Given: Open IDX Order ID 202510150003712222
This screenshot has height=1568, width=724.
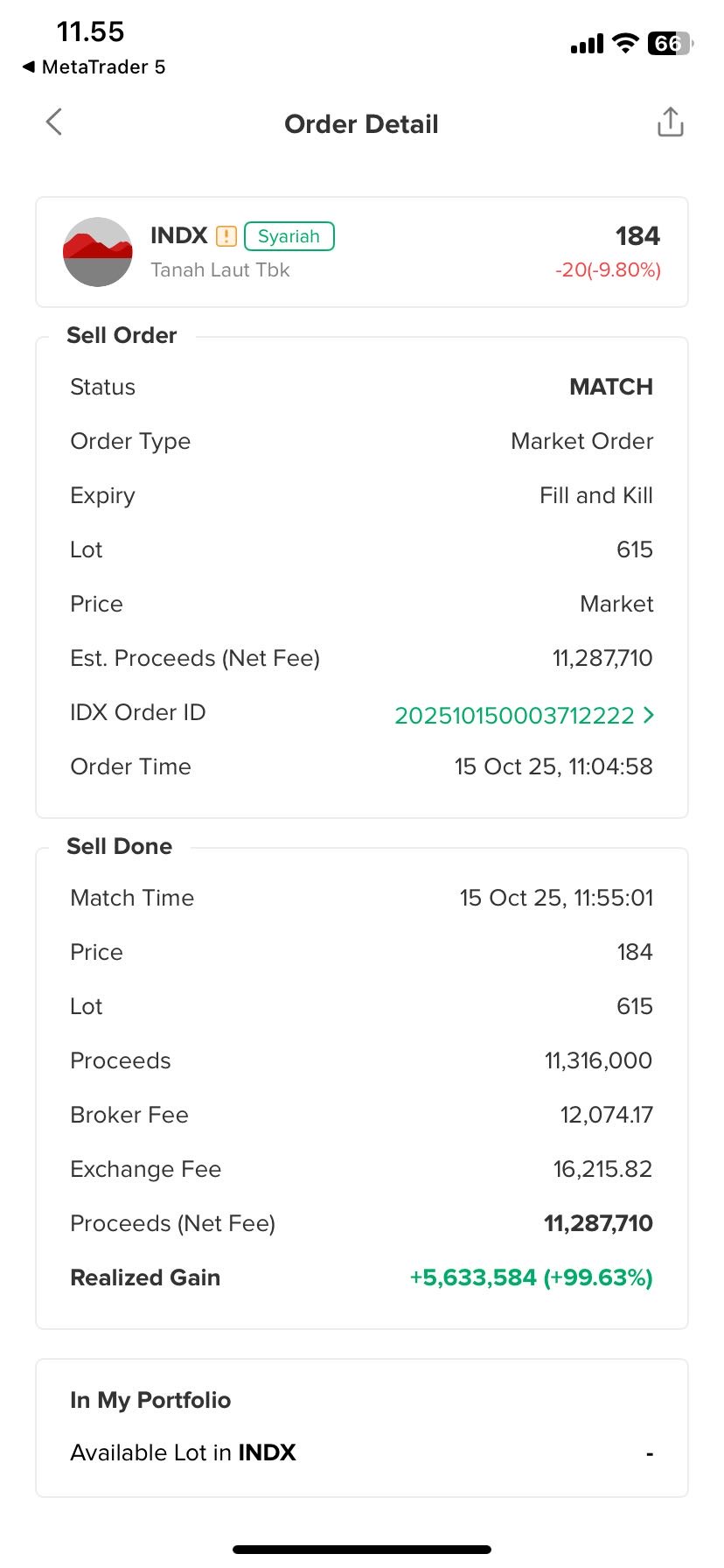Looking at the screenshot, I should coord(514,715).
